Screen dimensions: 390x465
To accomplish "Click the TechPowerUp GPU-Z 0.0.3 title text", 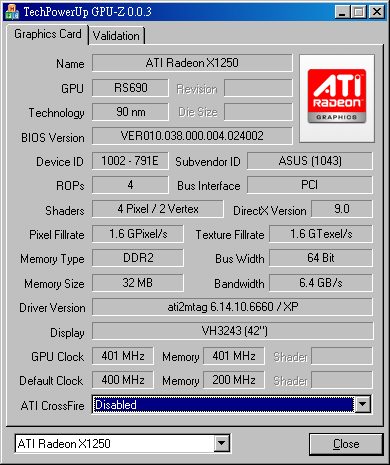I will (88, 12).
